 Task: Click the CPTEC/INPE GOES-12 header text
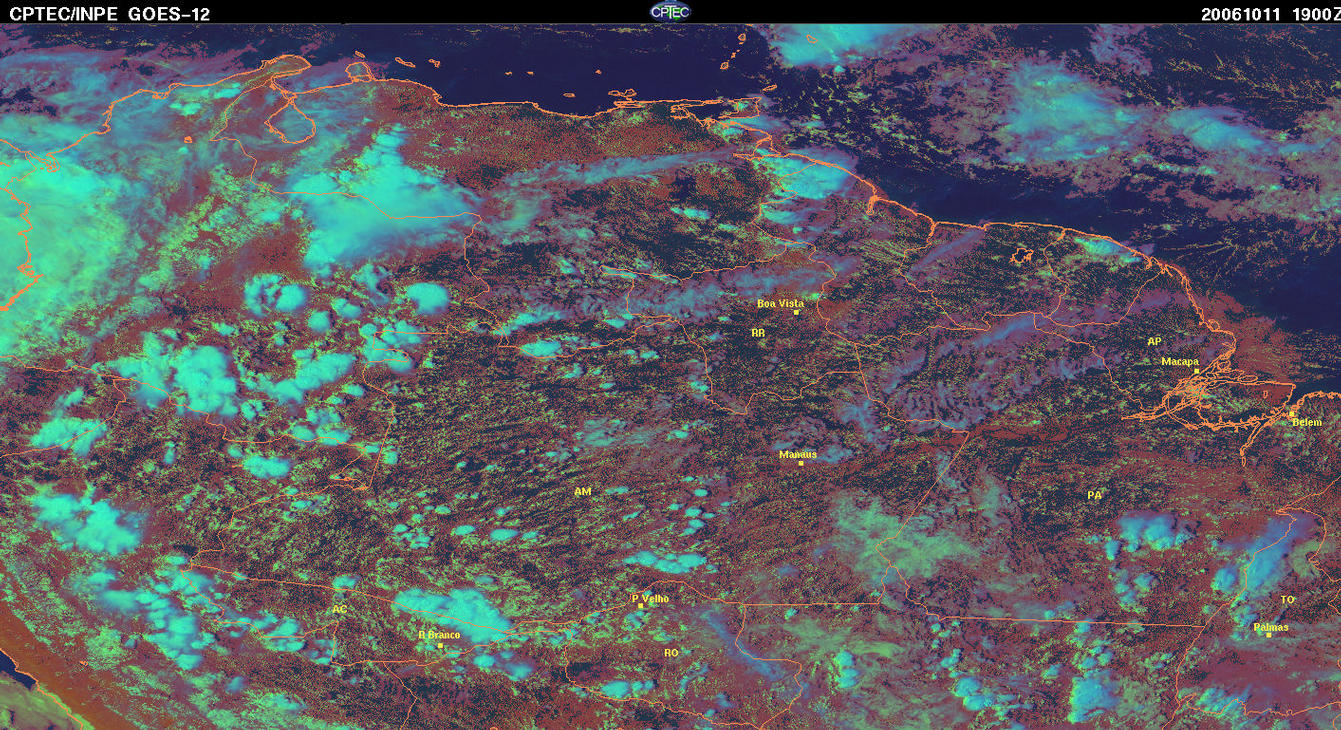click(110, 13)
